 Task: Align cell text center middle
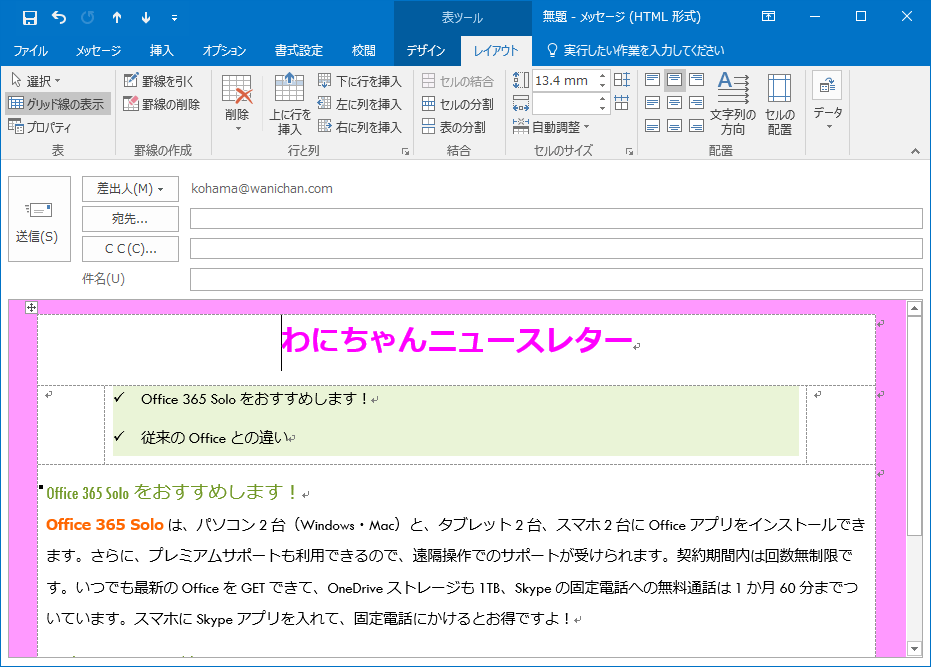coord(674,103)
